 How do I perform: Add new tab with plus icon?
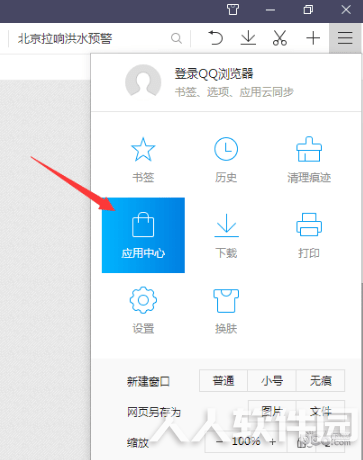(313, 38)
